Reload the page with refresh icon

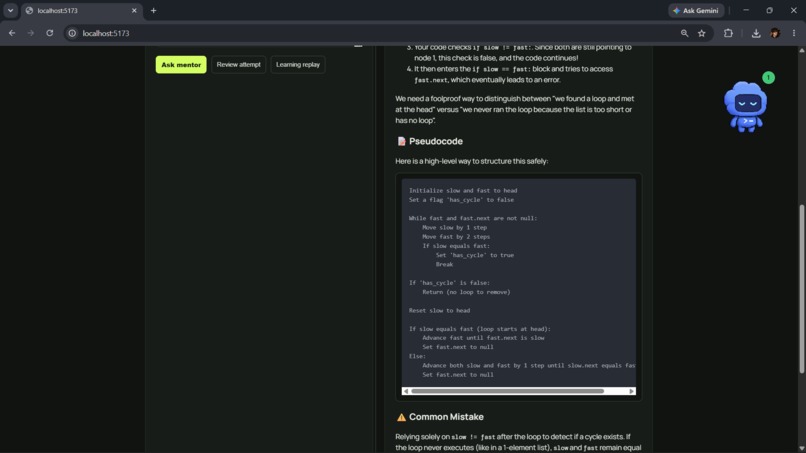49,33
